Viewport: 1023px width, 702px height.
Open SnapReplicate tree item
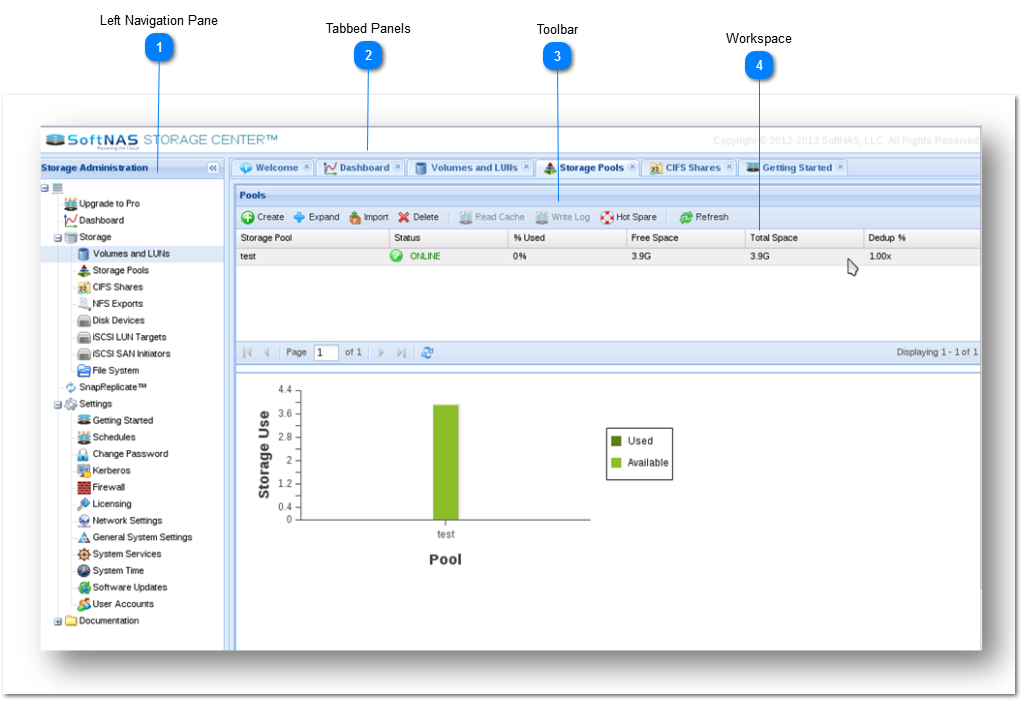(106, 388)
